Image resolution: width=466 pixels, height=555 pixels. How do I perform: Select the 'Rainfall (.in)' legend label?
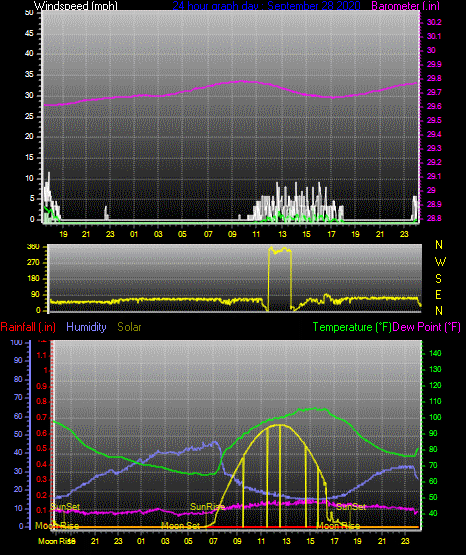coord(28,327)
